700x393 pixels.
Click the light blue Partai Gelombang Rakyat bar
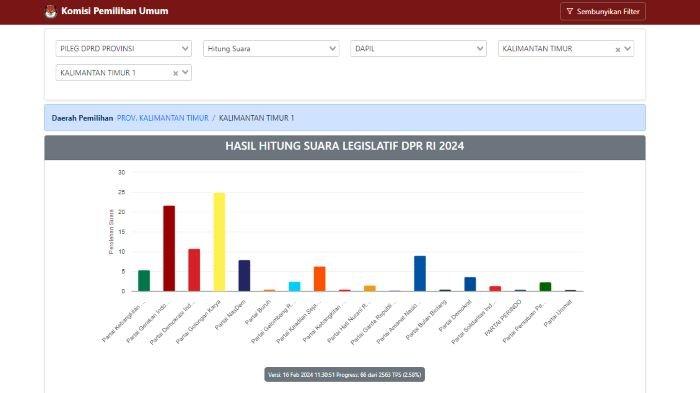(x=295, y=287)
